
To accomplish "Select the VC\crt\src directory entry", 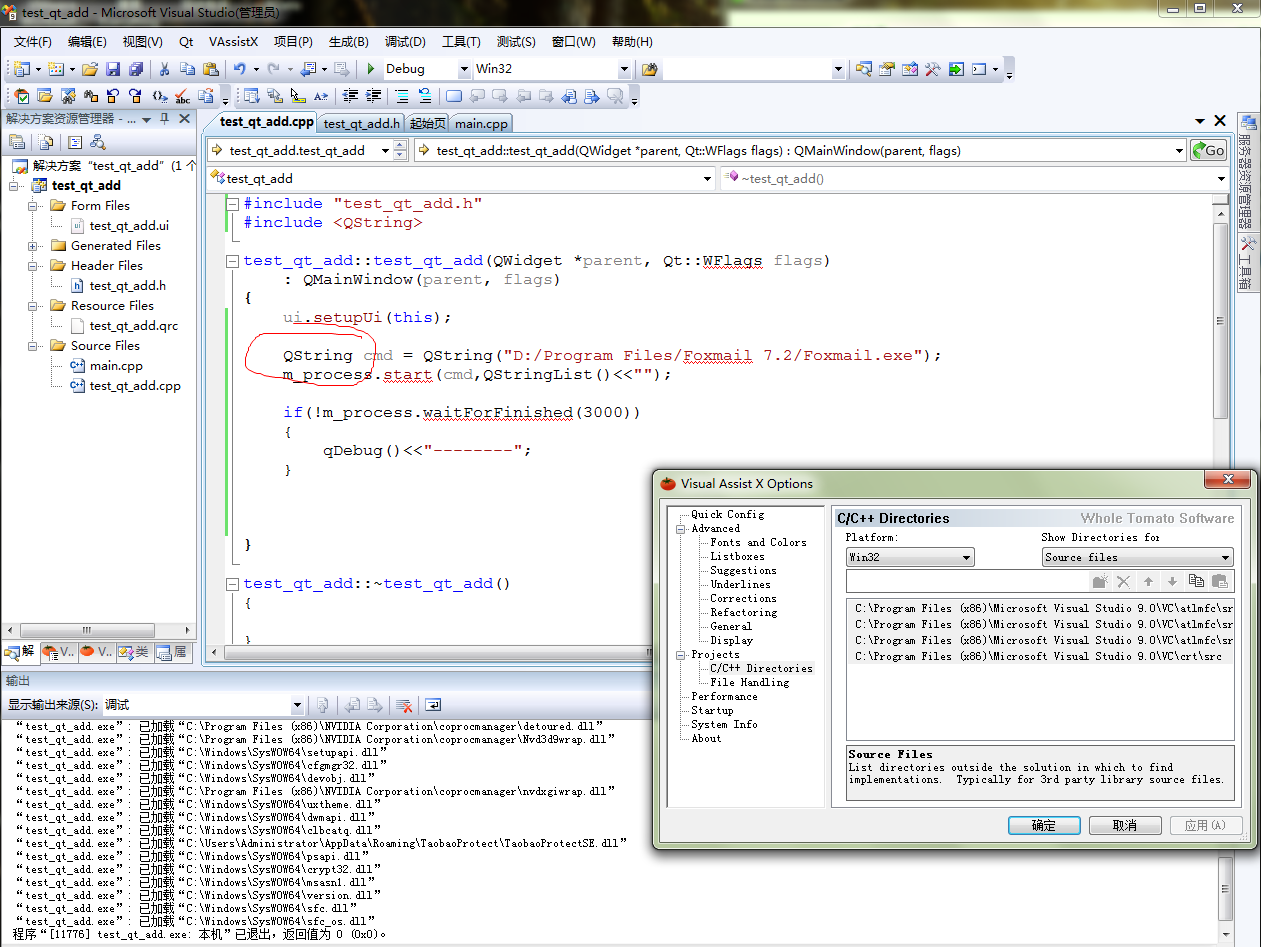I will click(1040, 656).
